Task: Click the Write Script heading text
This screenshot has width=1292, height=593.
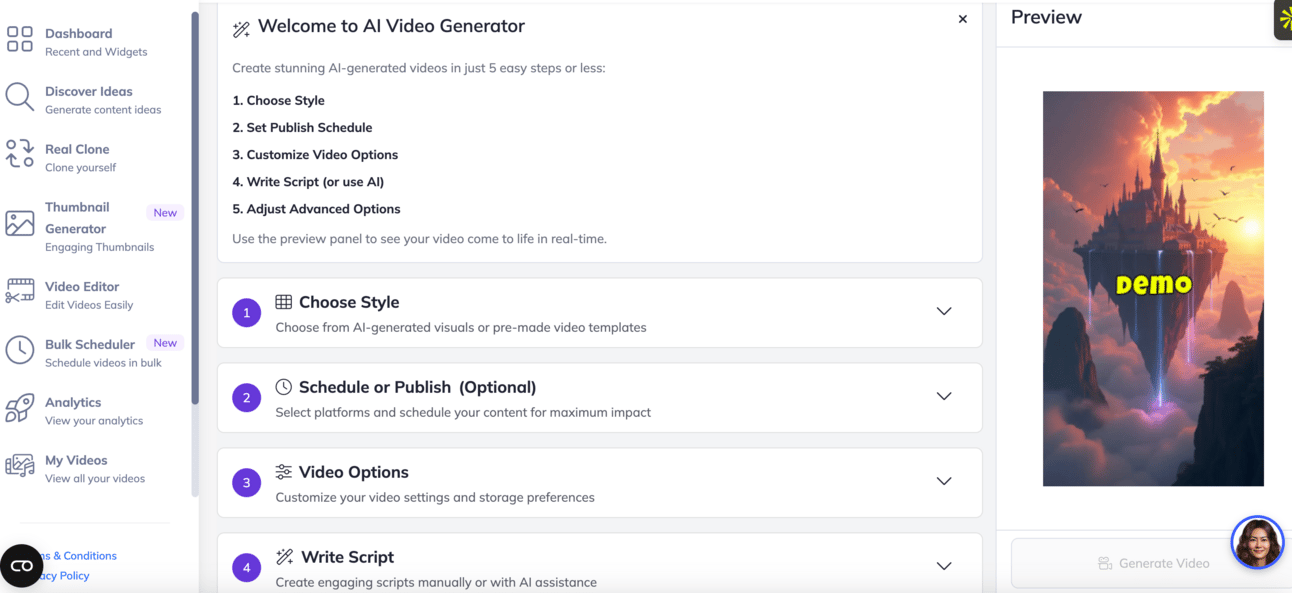Action: click(348, 557)
